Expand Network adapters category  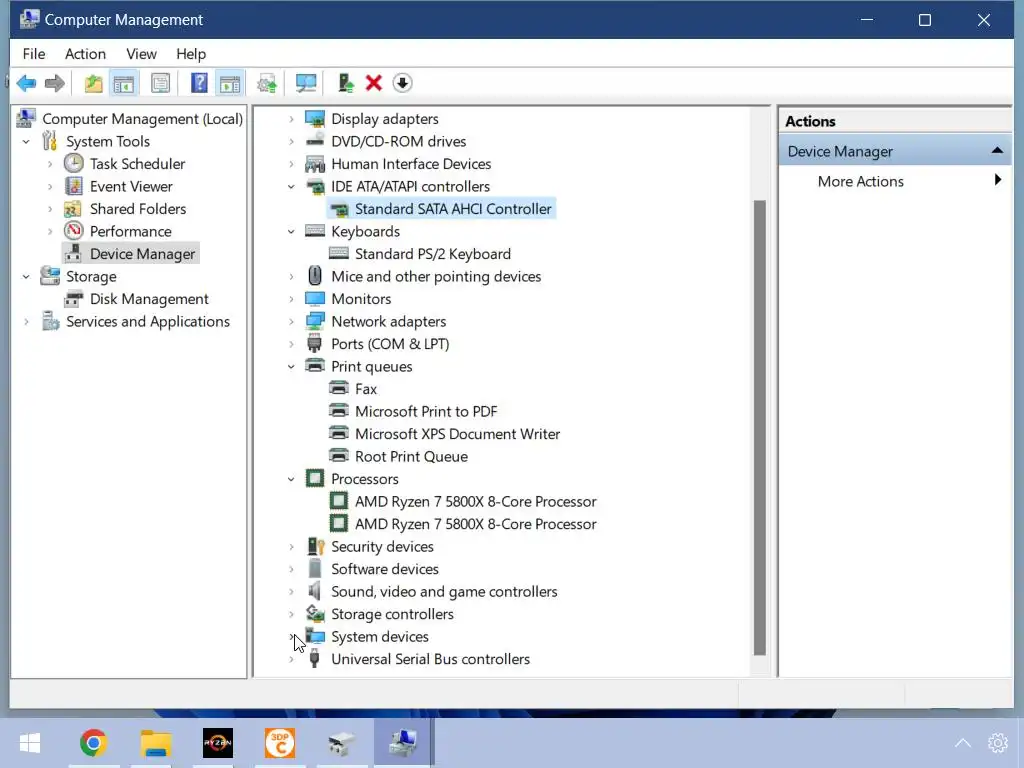[291, 322]
